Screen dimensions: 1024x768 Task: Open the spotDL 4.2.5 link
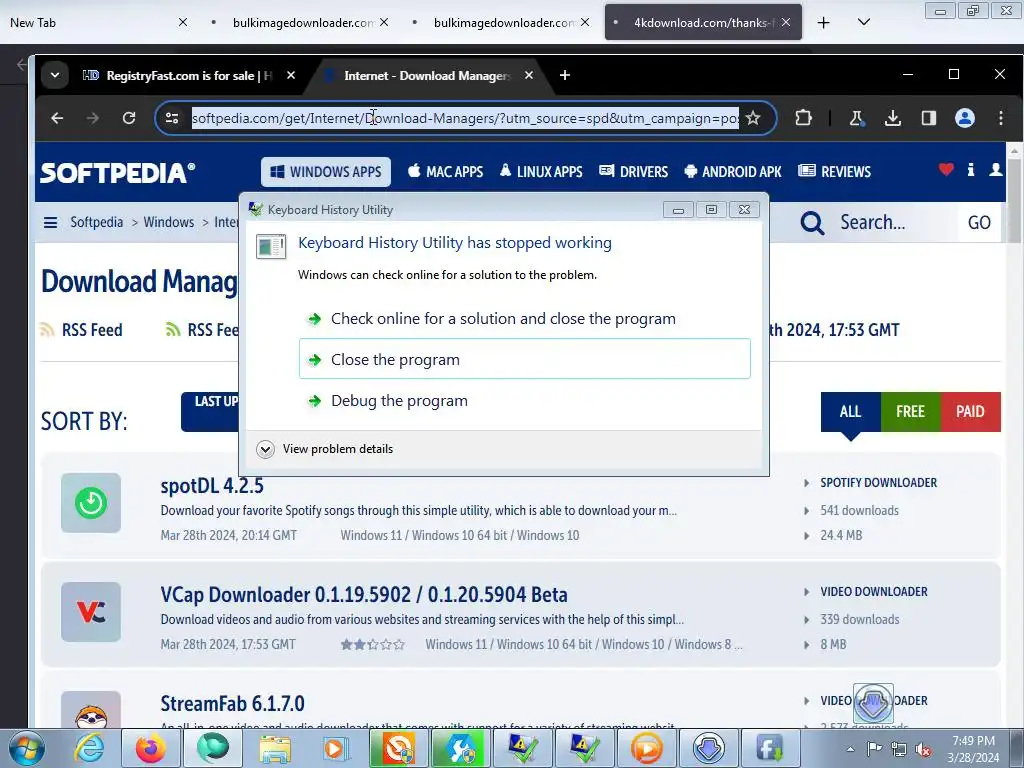point(212,487)
